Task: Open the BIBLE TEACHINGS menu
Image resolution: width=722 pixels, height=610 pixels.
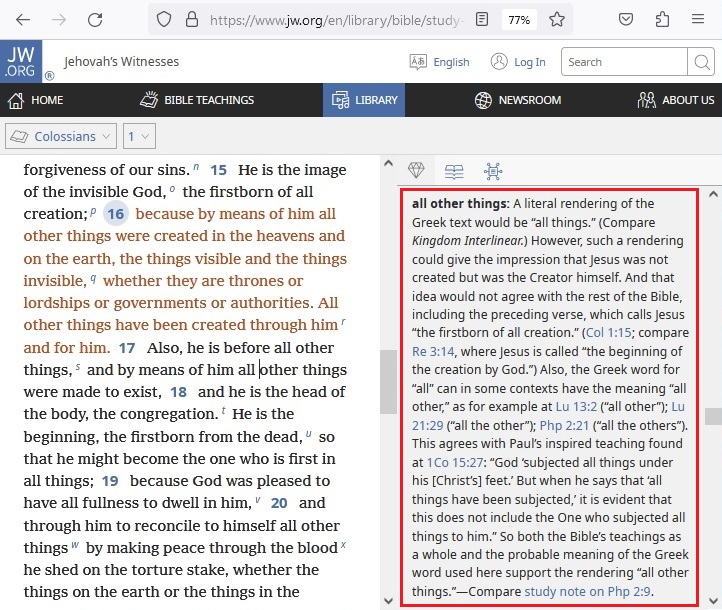Action: point(197,100)
